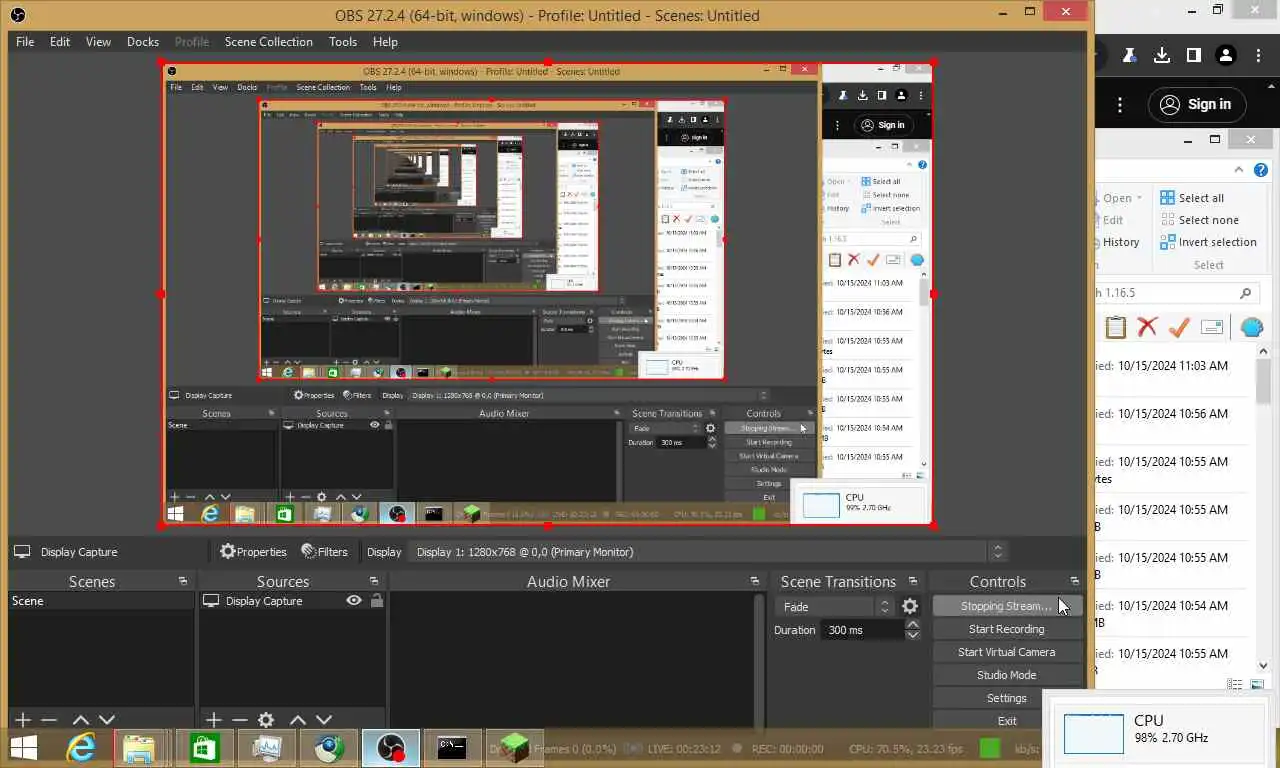
Task: Remove selected source with minus icon
Action: coord(239,719)
